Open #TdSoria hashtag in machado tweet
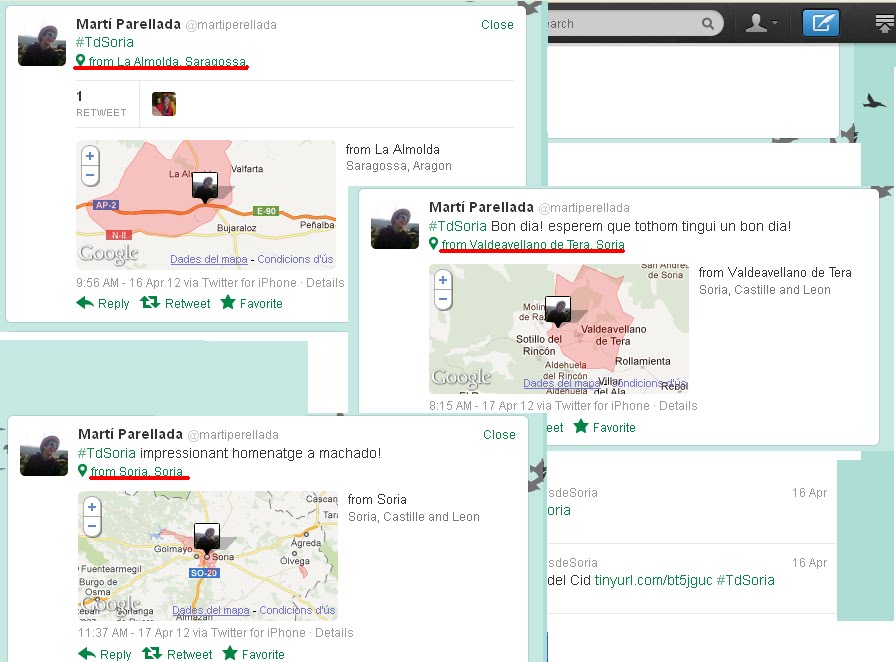Viewport: 896px width, 662px height. coord(107,453)
